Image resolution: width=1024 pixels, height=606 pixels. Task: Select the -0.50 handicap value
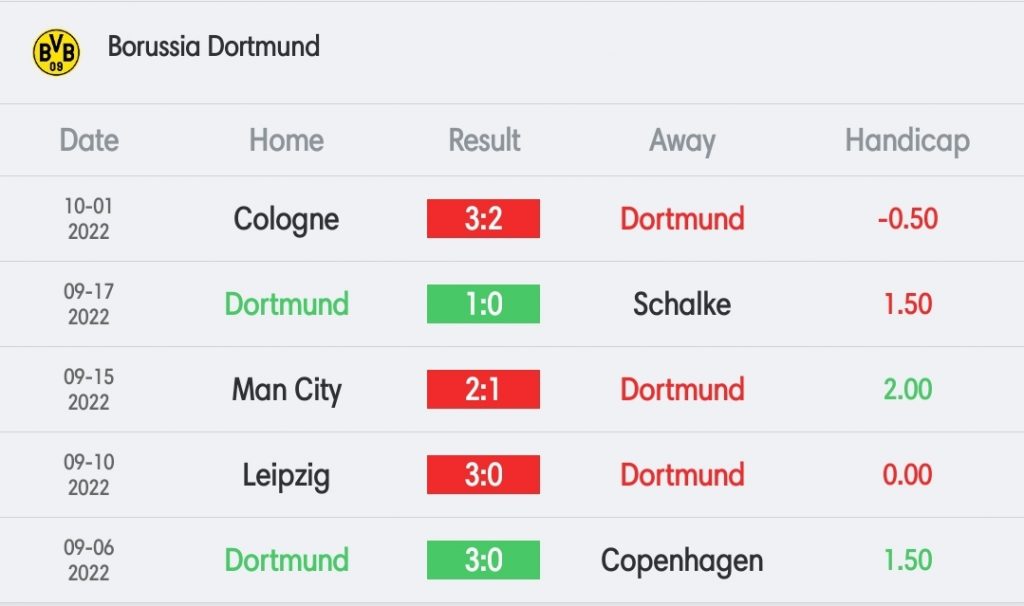click(908, 219)
